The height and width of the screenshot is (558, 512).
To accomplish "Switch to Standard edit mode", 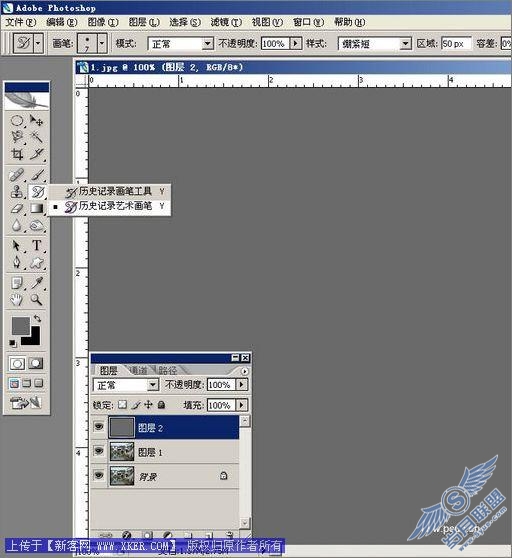I will tap(17, 364).
